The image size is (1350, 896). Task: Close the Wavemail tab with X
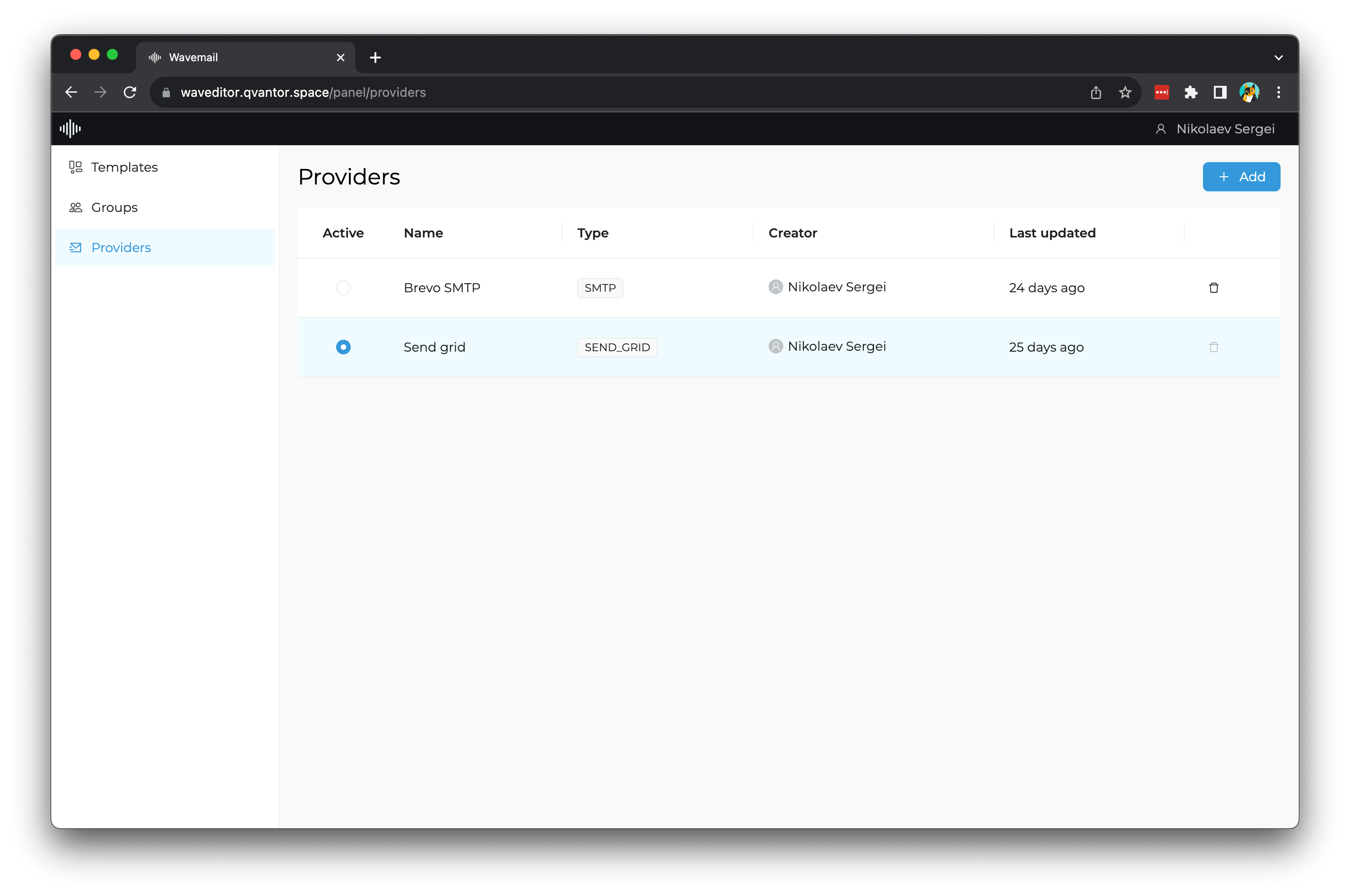341,57
